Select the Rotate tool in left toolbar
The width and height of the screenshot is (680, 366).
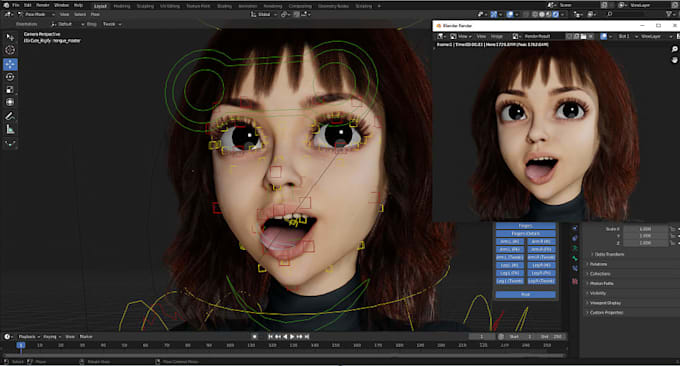(10, 77)
